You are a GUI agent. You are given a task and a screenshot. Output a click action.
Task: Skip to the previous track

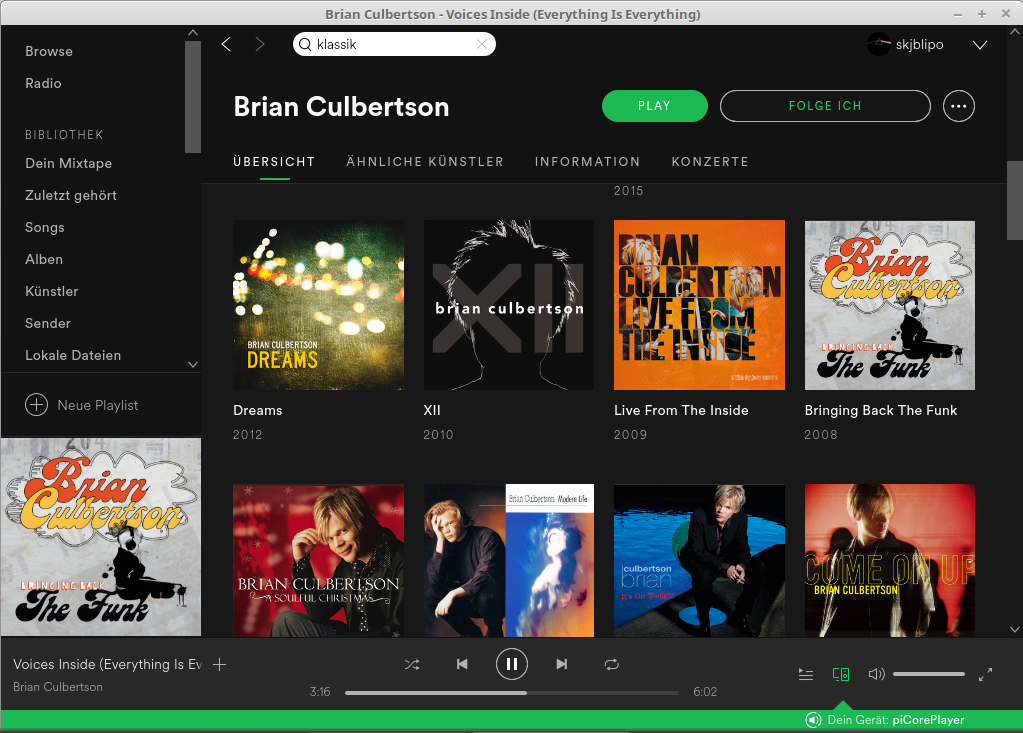click(462, 665)
